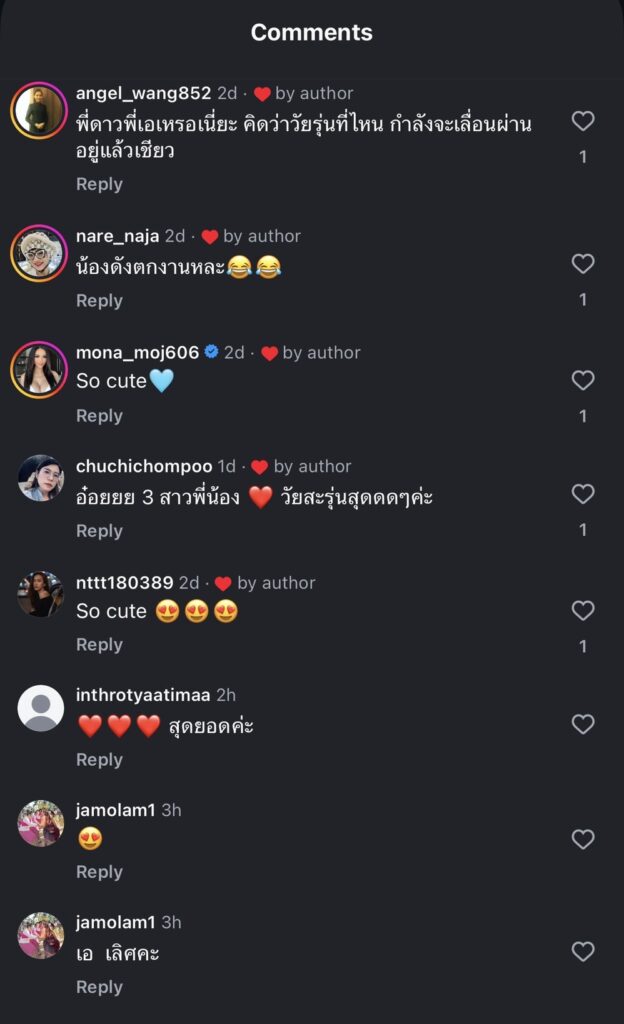
Task: Heart chuchichompoo's comment
Action: coord(583,494)
